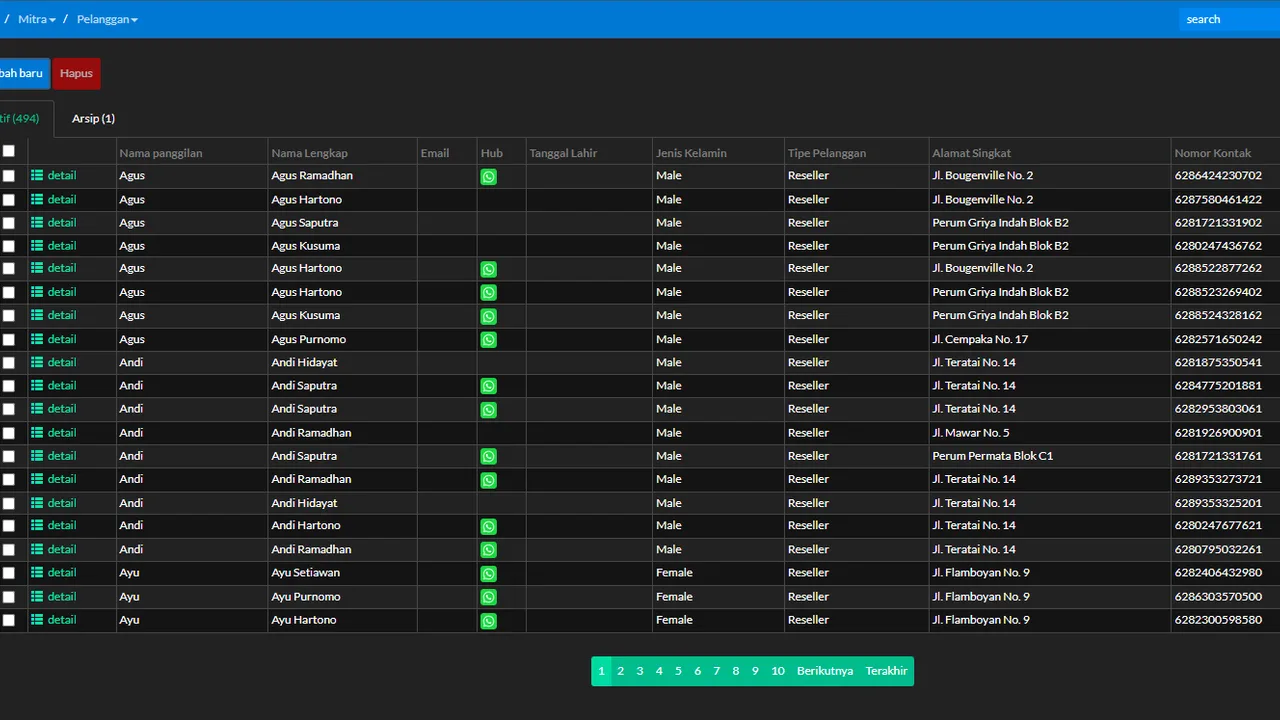Open detail link for Ayu Hartono
Image resolution: width=1280 pixels, height=720 pixels.
coord(62,619)
